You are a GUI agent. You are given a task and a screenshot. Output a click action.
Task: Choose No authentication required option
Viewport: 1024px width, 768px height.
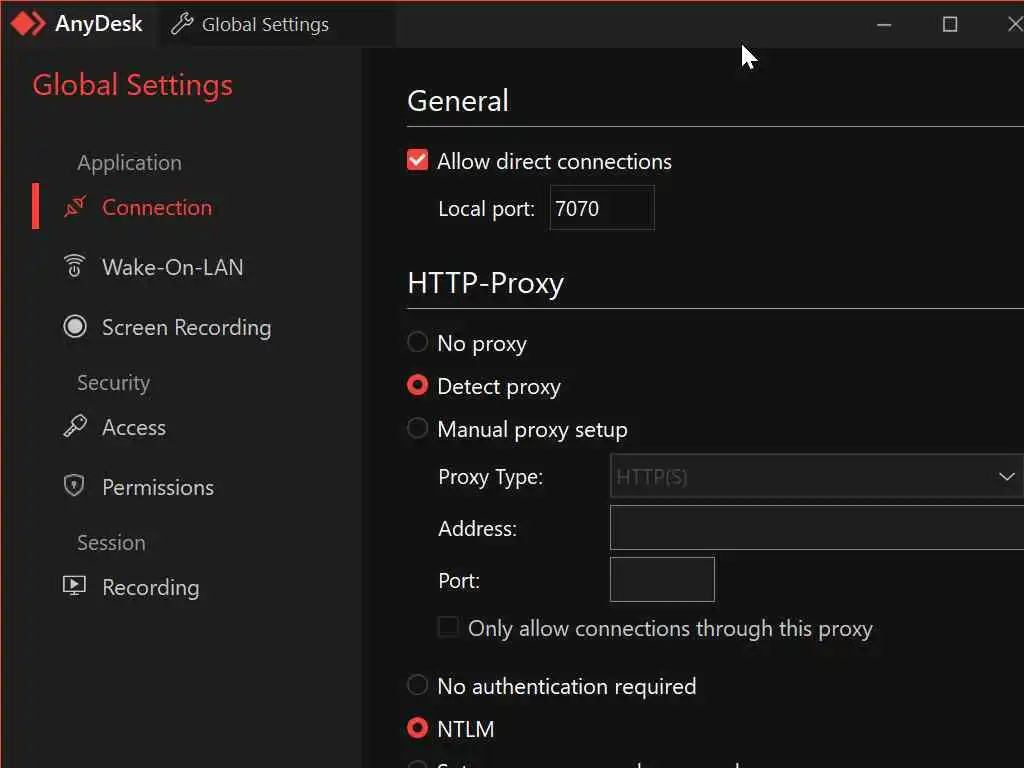coord(418,686)
